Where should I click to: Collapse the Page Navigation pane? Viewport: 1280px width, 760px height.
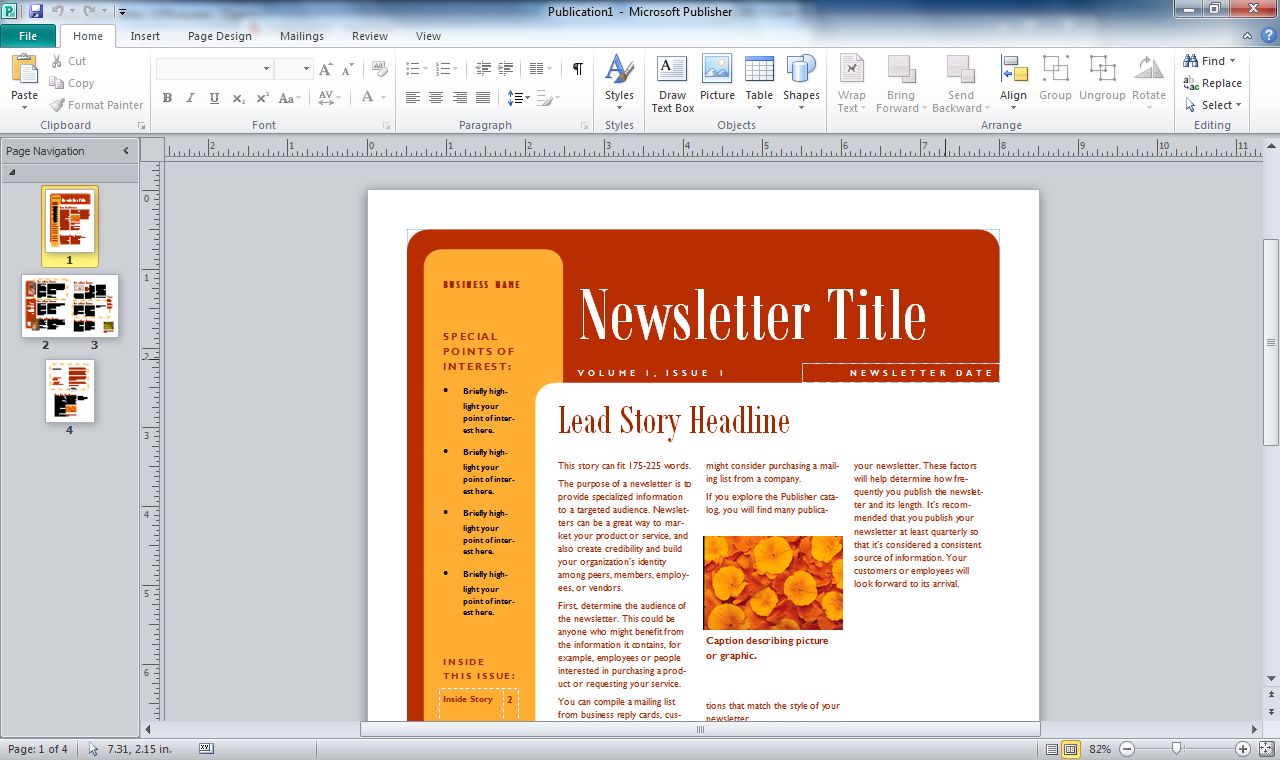pyautogui.click(x=126, y=151)
